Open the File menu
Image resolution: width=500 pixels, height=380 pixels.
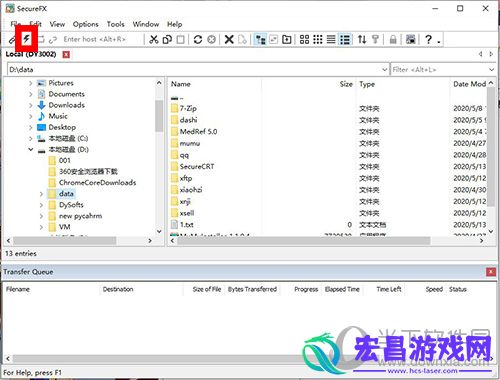15,24
